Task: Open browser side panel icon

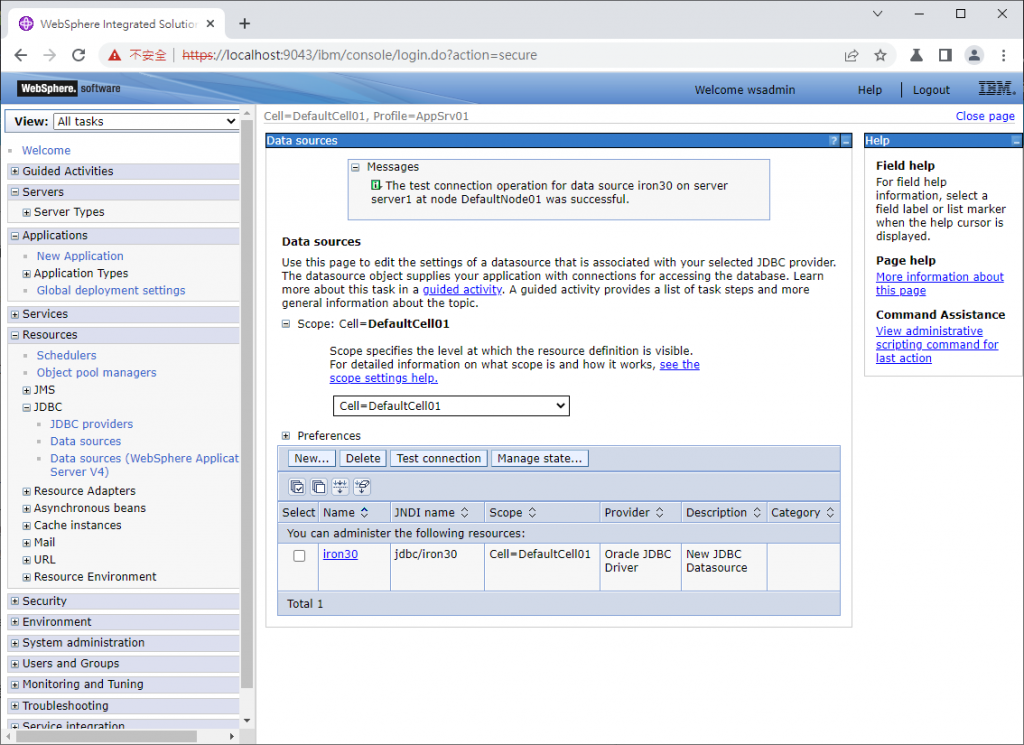Action: click(945, 55)
